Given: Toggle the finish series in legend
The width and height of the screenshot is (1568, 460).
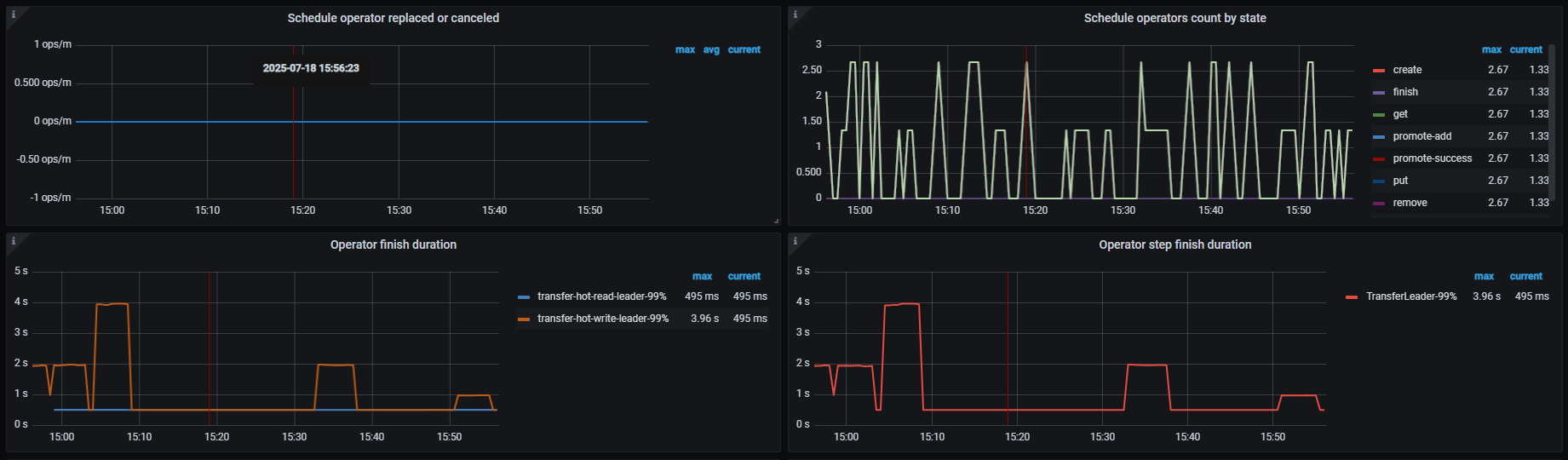Looking at the screenshot, I should [x=1405, y=92].
